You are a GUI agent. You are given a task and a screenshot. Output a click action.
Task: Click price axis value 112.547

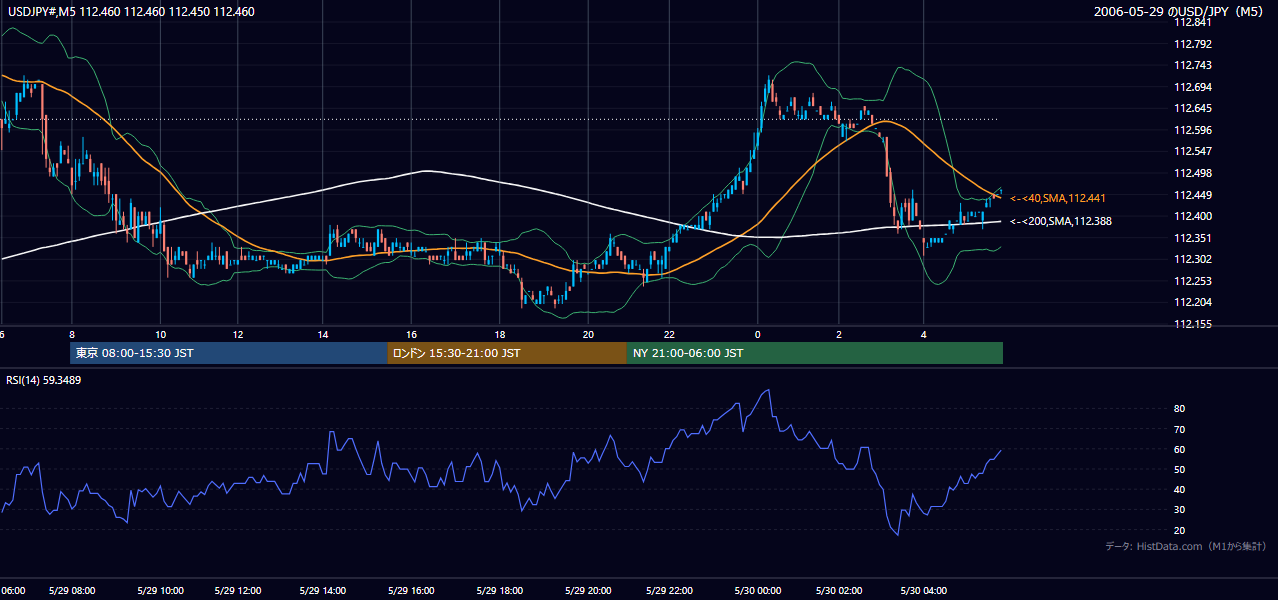pyautogui.click(x=1194, y=151)
